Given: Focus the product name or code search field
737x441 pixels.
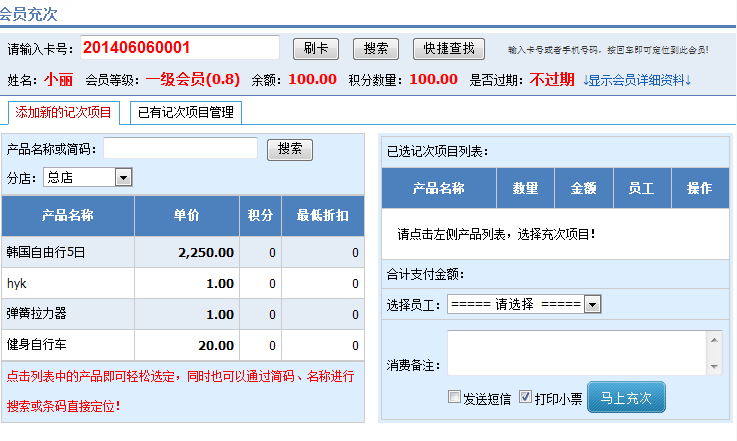Looking at the screenshot, I should click(180, 149).
